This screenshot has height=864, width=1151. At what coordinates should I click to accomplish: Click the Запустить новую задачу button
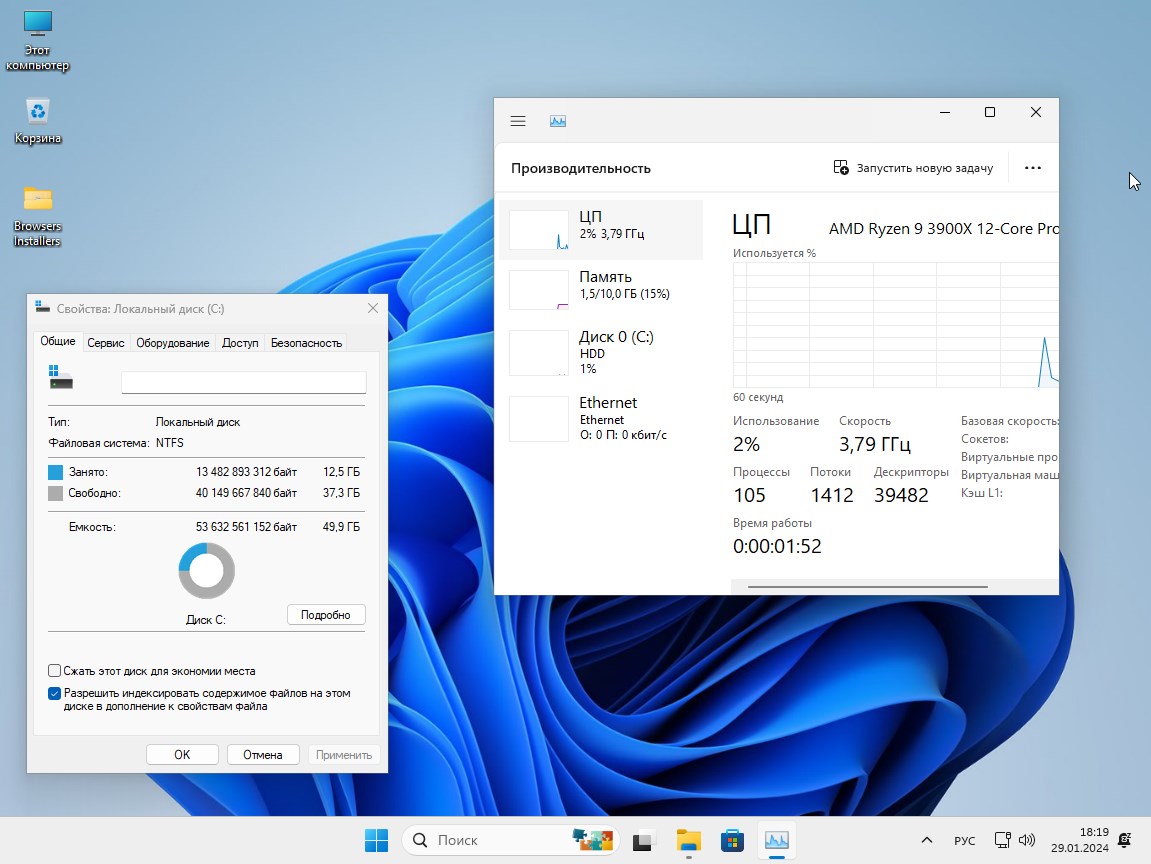tap(912, 167)
